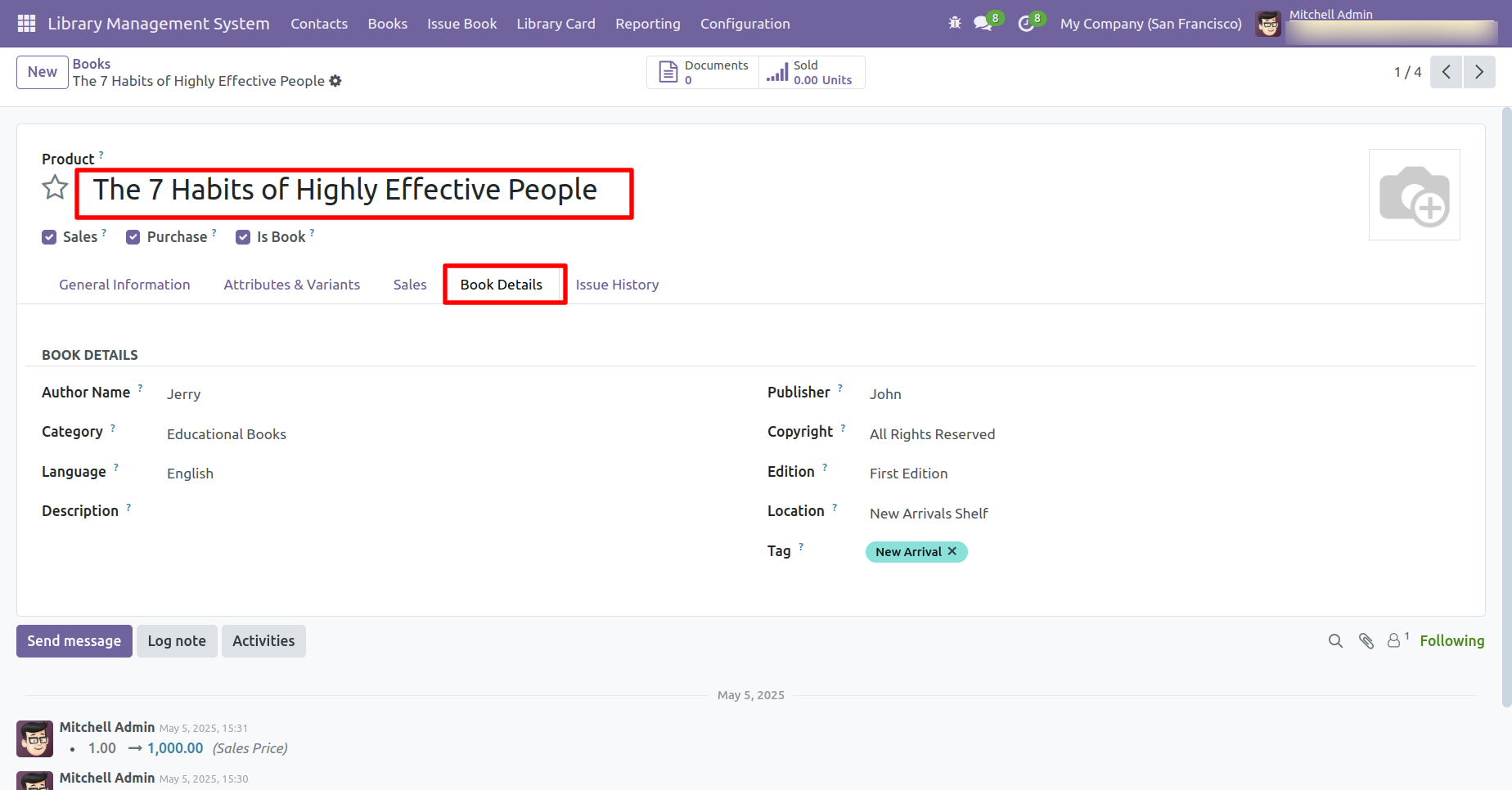The width and height of the screenshot is (1512, 790).
Task: Uncheck the Is Book checkbox
Action: pos(243,237)
